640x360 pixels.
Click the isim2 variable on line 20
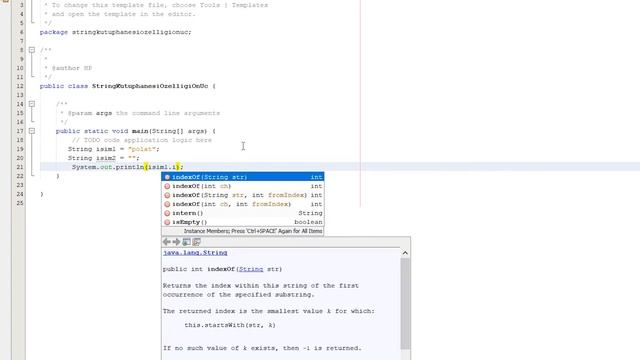[x=106, y=158]
